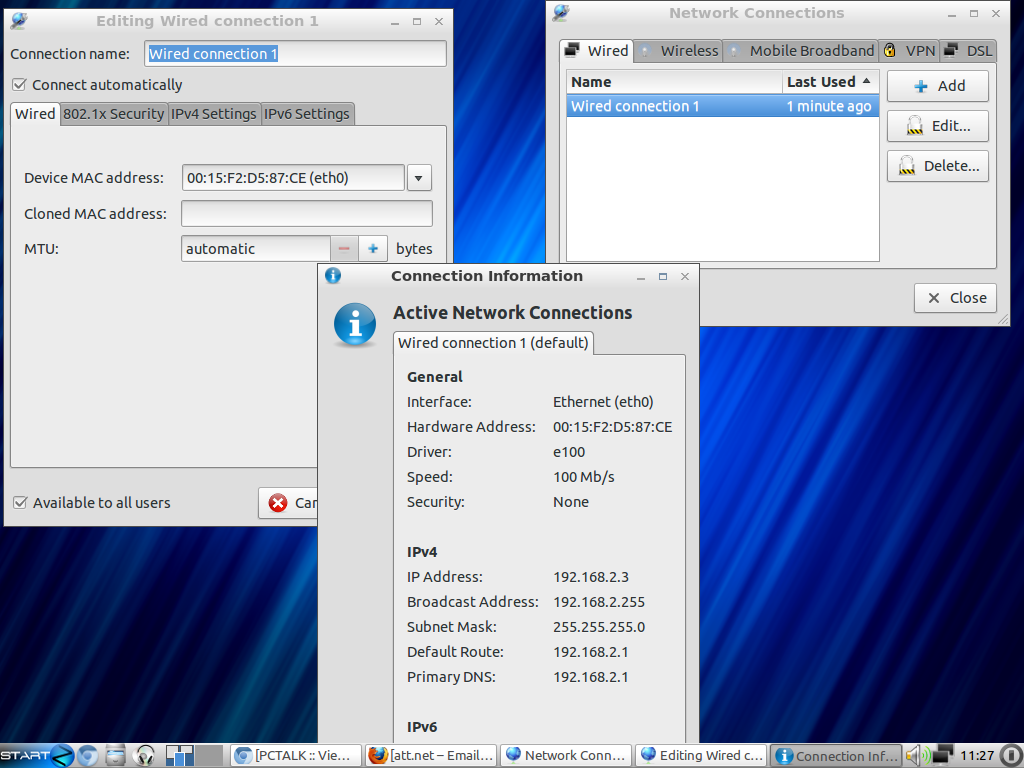1024x768 pixels.
Task: Click the Cloned MAC address field
Action: pos(307,214)
